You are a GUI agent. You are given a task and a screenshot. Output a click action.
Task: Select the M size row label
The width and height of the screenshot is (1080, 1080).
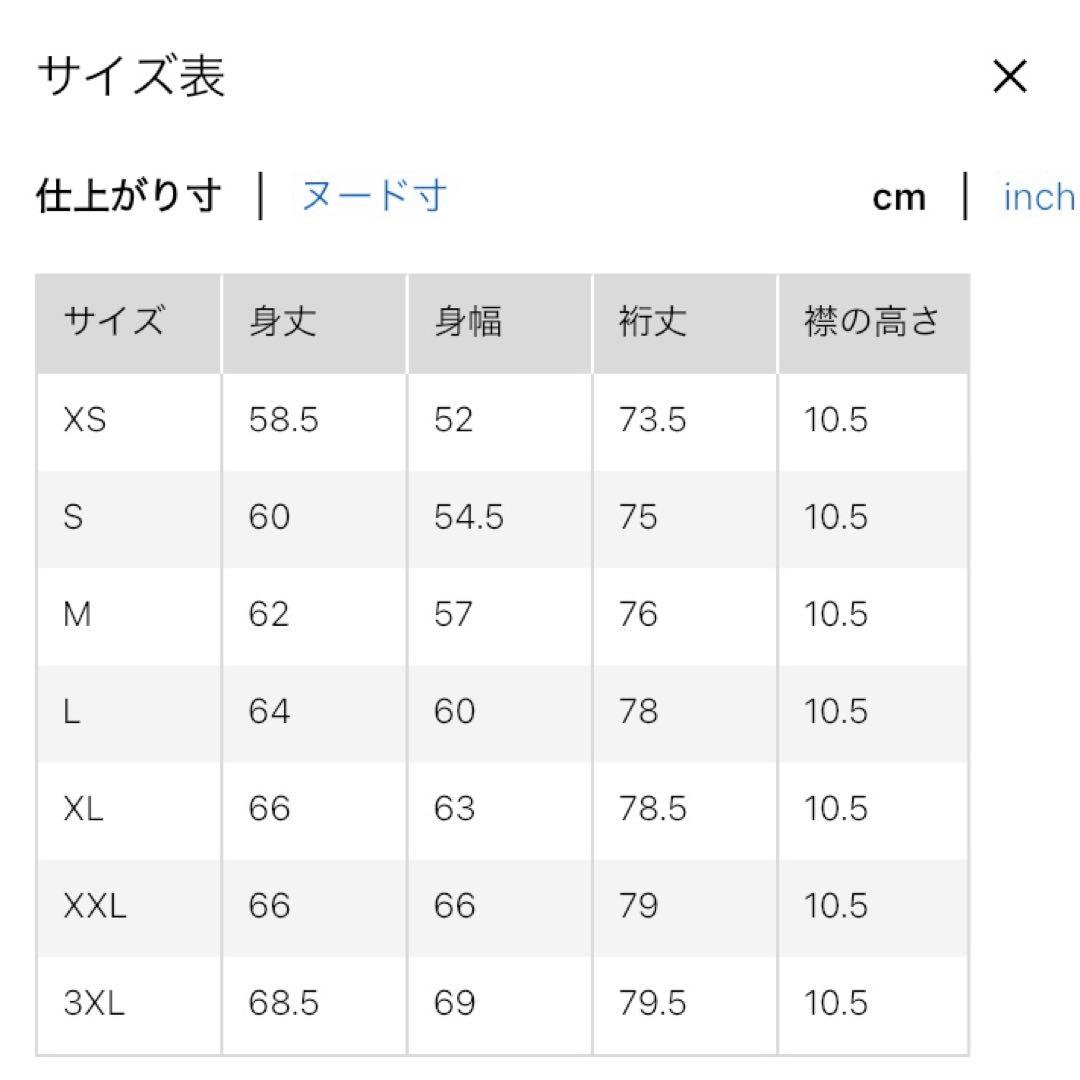(x=77, y=614)
